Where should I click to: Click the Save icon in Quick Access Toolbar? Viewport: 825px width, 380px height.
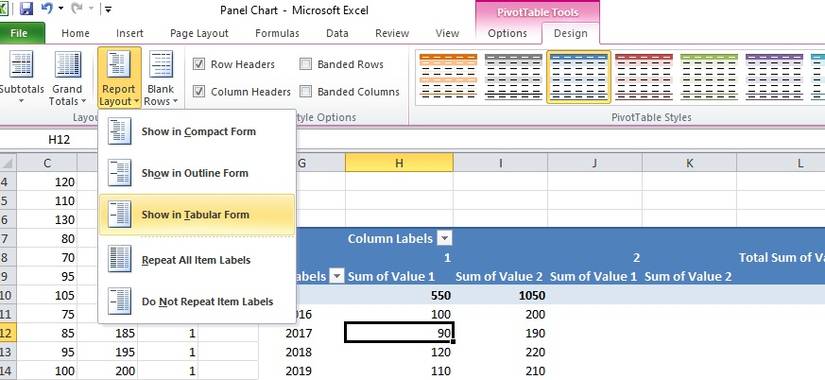(x=26, y=8)
